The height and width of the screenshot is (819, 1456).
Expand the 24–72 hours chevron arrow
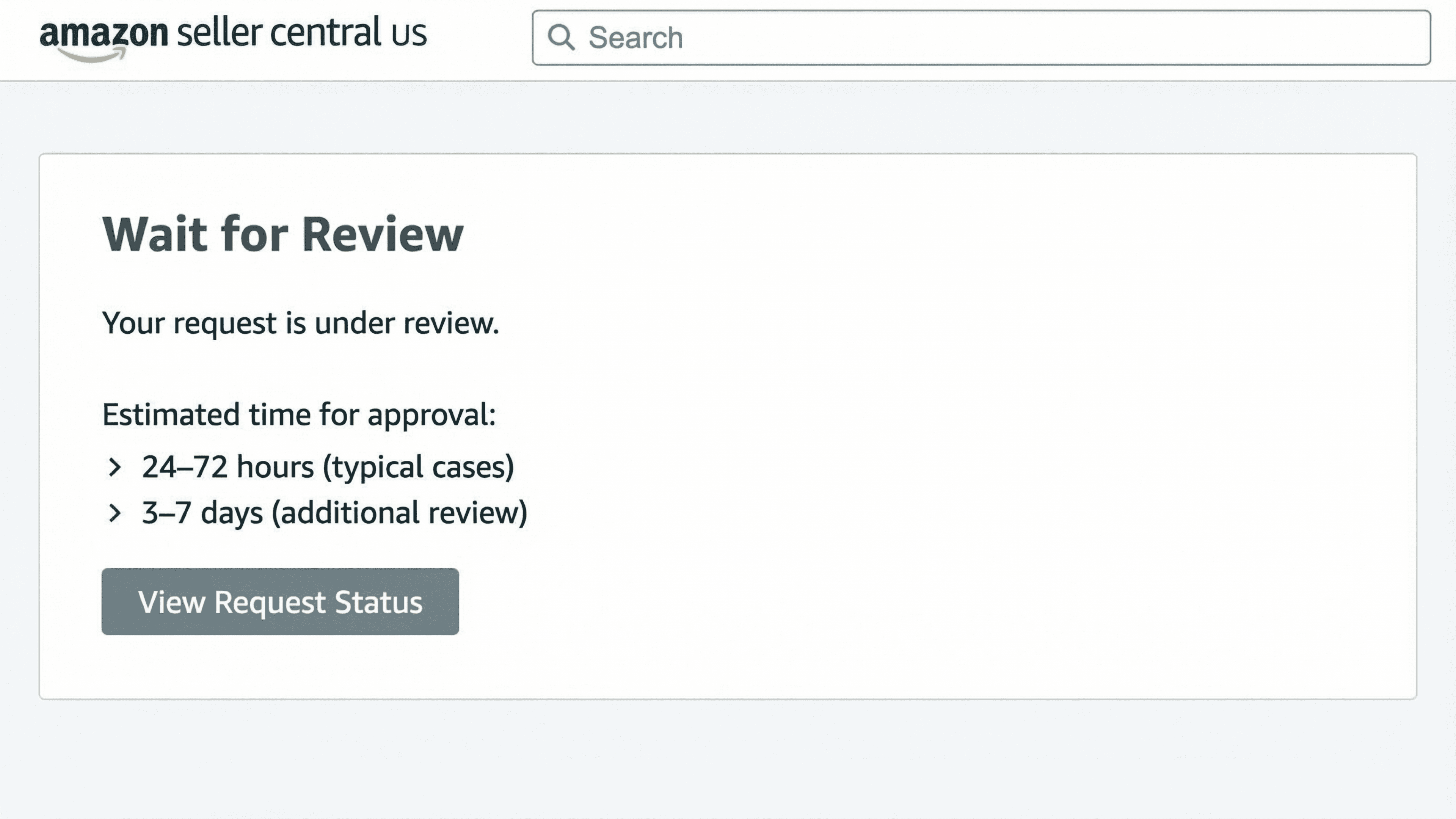tap(115, 468)
